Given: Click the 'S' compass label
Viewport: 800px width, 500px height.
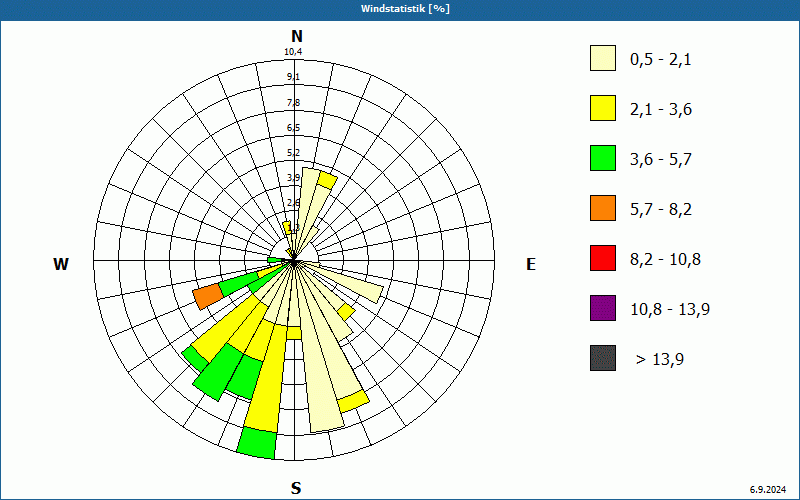Looking at the screenshot, I should [x=296, y=488].
